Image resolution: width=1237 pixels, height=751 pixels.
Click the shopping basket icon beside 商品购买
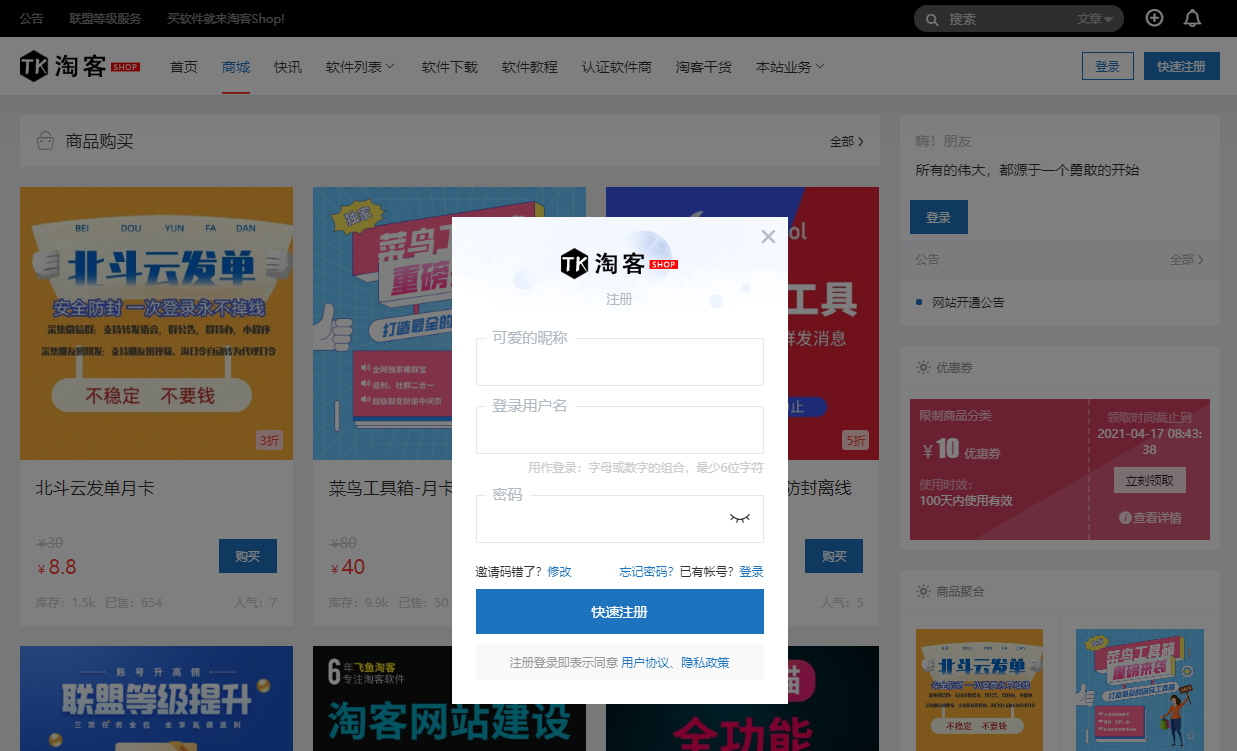[45, 141]
